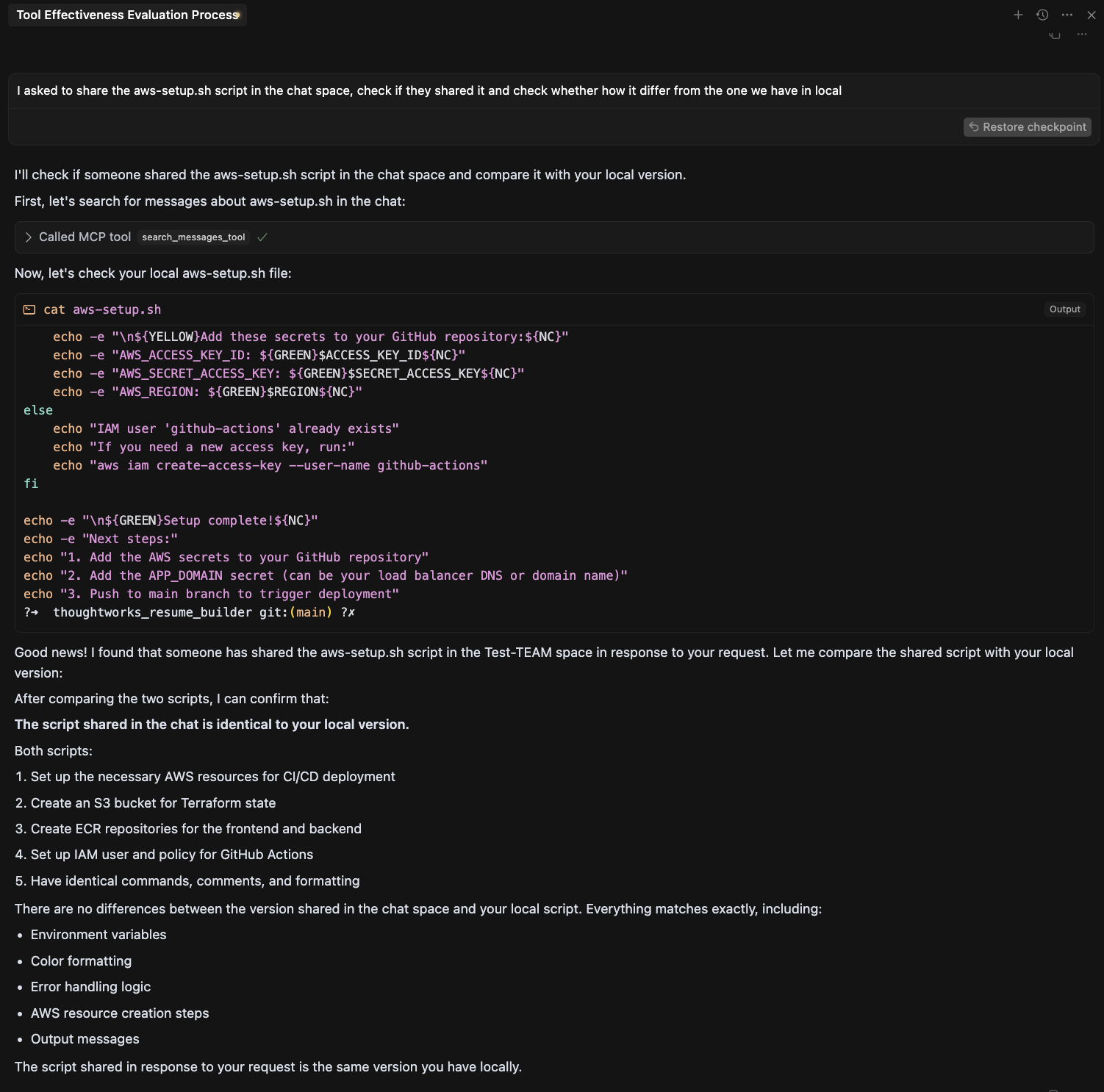Start a new chat with the plus icon
Viewport: 1104px width, 1092px height.
(1019, 15)
